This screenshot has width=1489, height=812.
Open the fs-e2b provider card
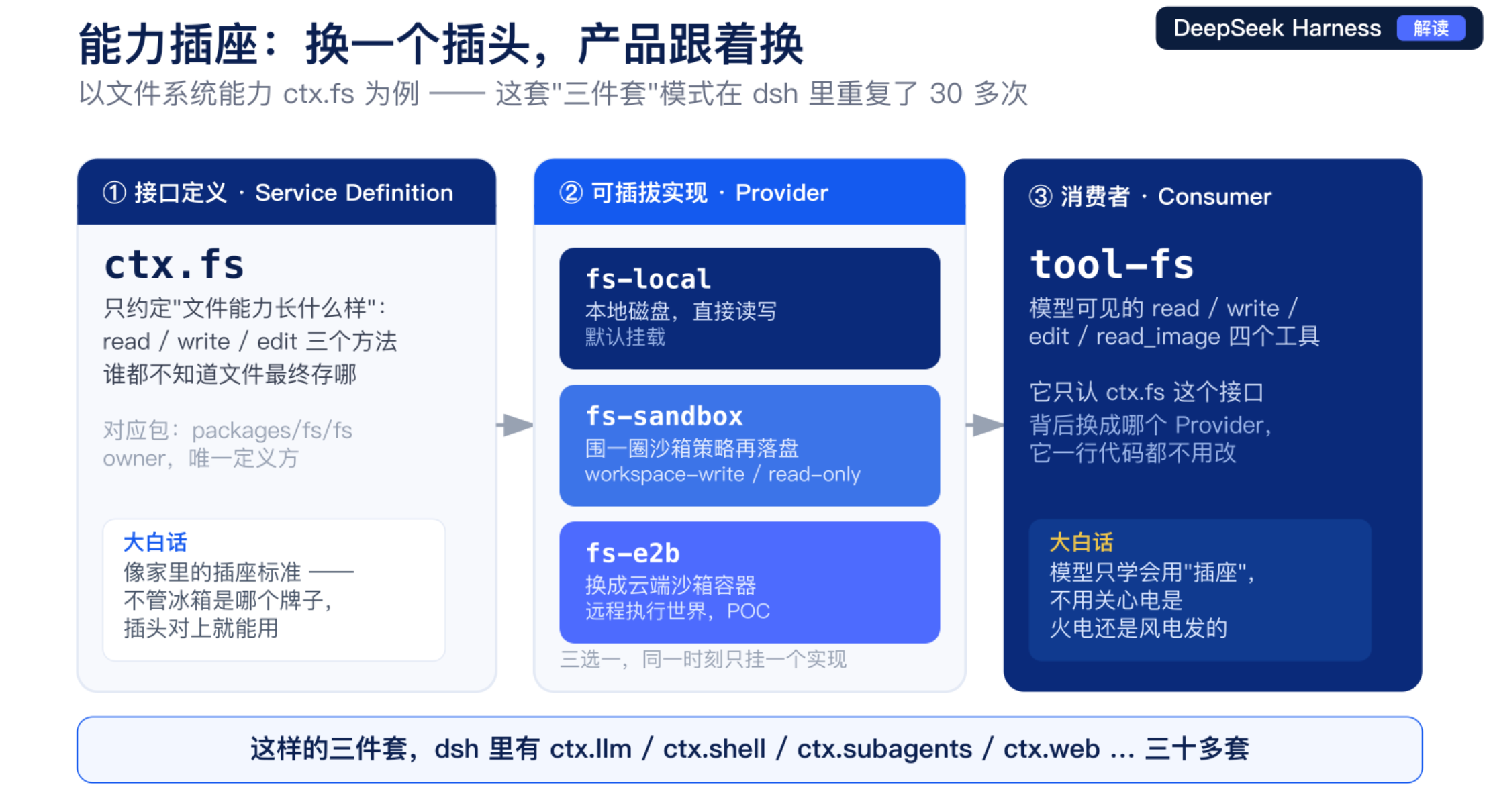(x=749, y=582)
